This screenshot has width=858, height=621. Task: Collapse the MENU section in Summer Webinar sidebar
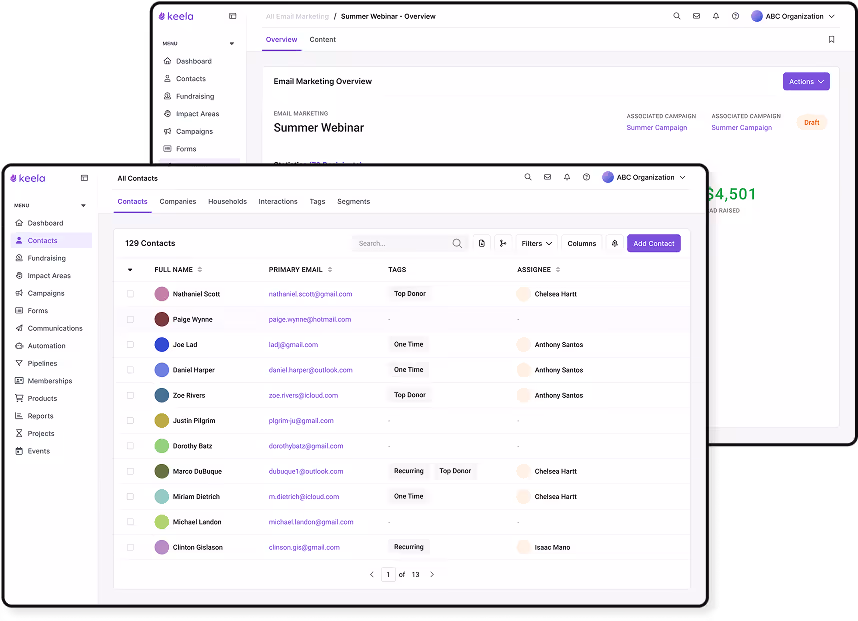click(x=232, y=43)
